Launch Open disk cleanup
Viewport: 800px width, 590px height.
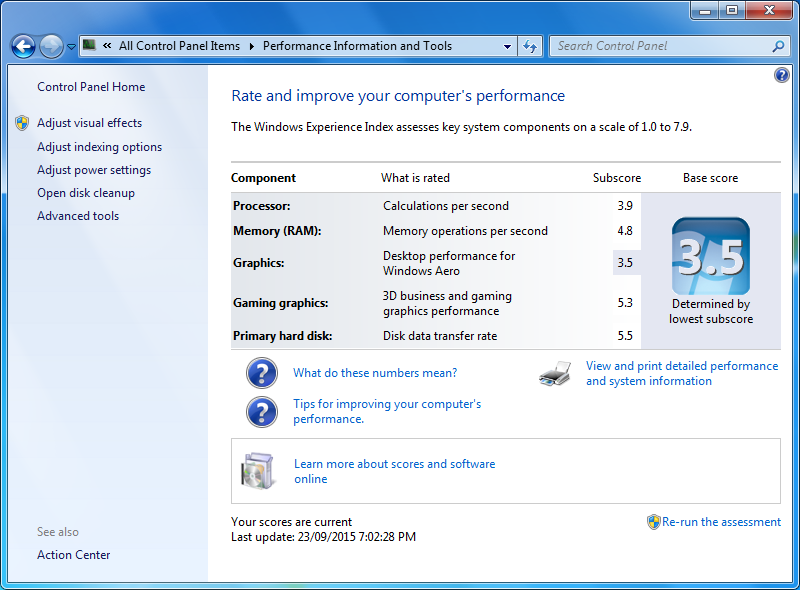[86, 193]
